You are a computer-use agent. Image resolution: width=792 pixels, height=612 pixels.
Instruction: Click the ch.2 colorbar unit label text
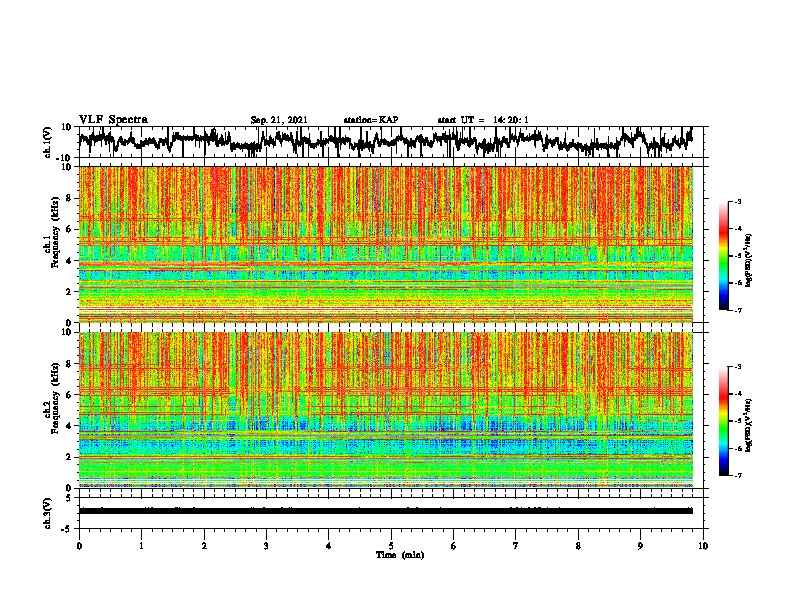749,425
